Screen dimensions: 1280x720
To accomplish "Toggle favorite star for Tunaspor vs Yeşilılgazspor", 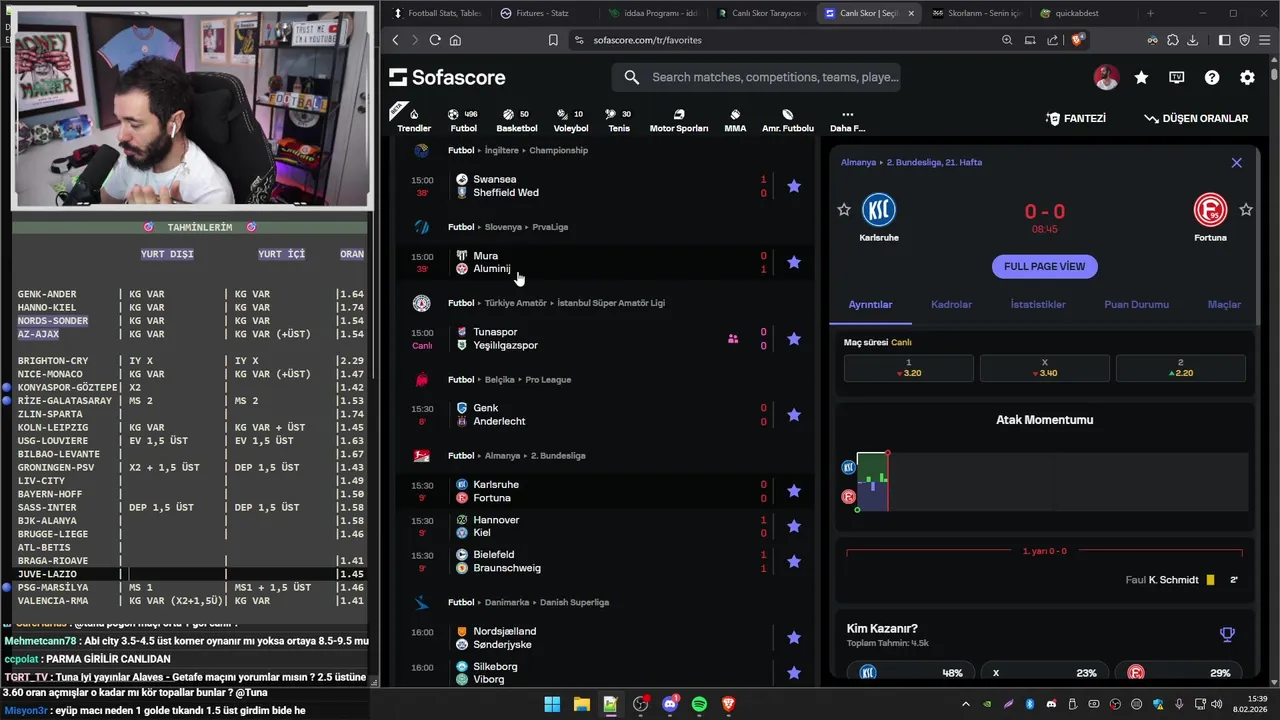I will (x=794, y=339).
